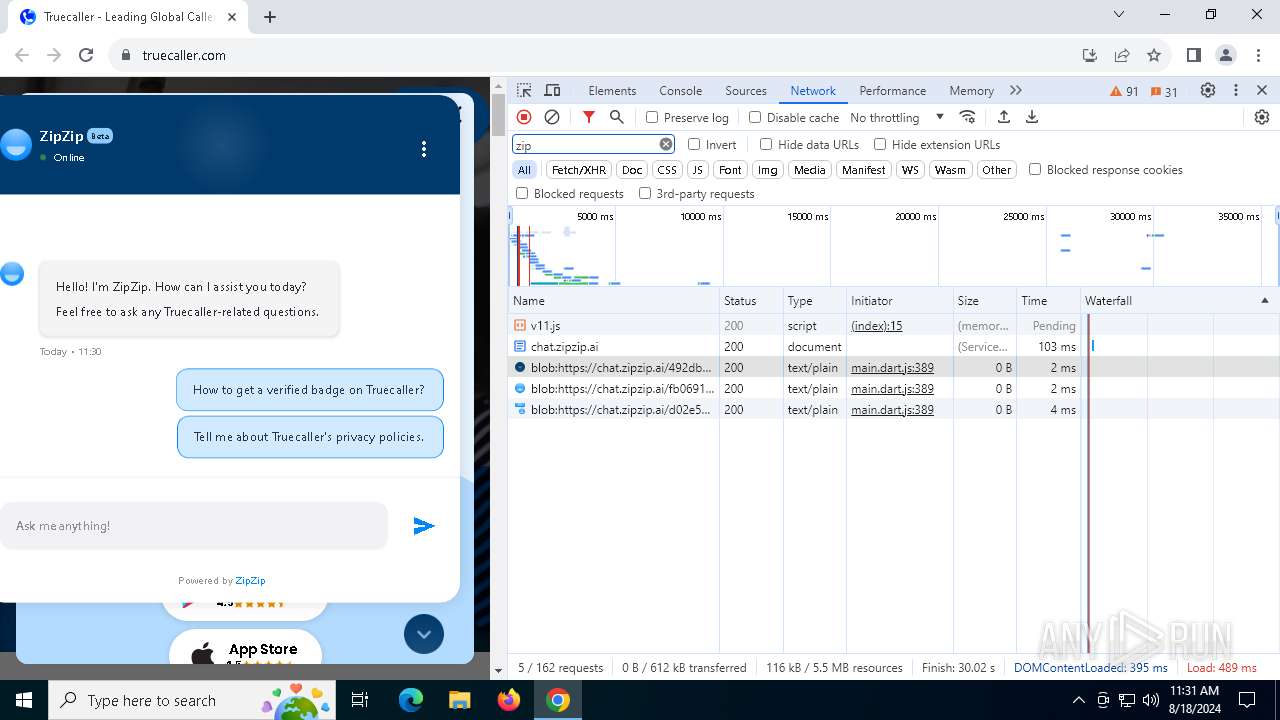Open DevTools settings gear icon

click(x=1208, y=90)
